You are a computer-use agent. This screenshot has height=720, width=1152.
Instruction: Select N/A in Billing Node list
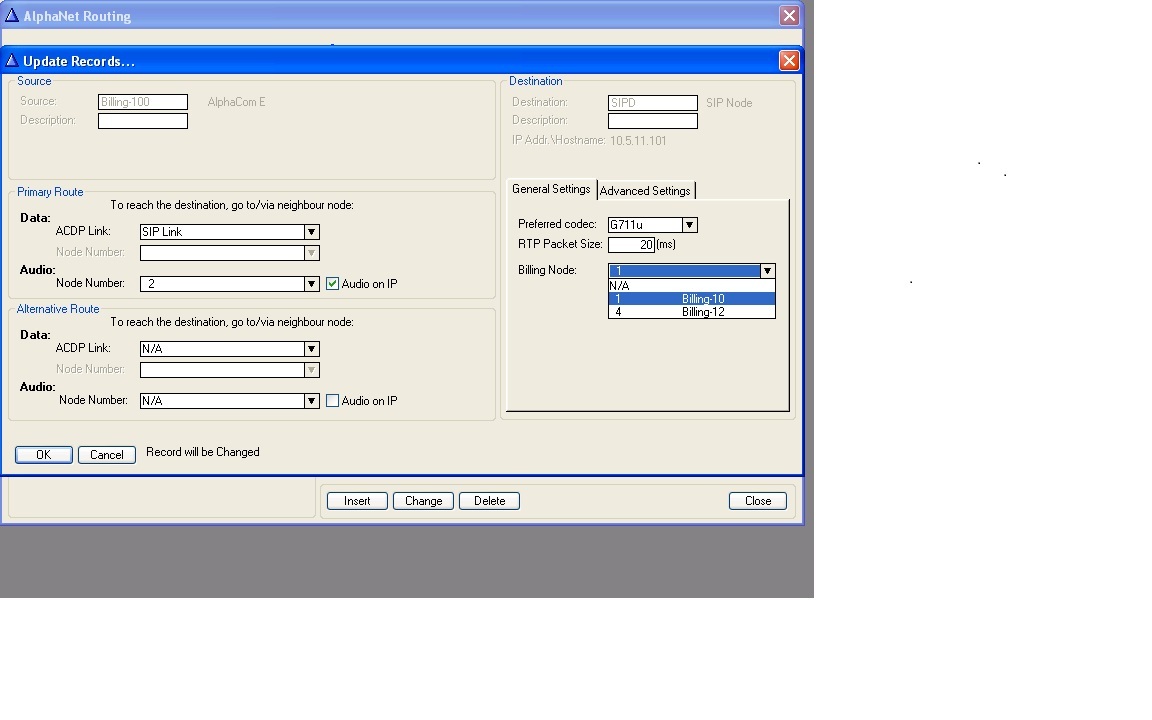pos(691,286)
